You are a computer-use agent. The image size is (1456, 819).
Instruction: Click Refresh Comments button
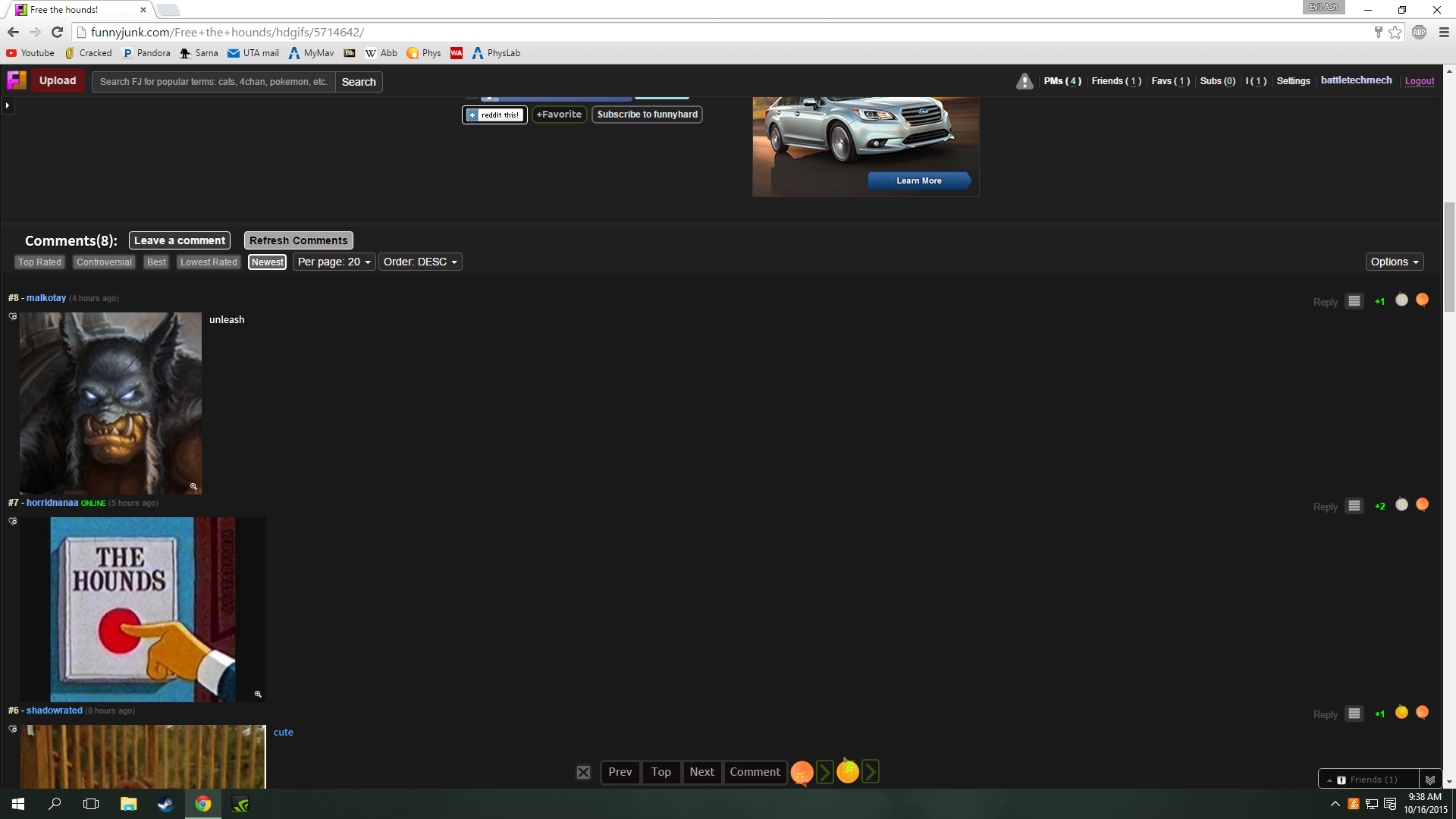click(x=298, y=240)
